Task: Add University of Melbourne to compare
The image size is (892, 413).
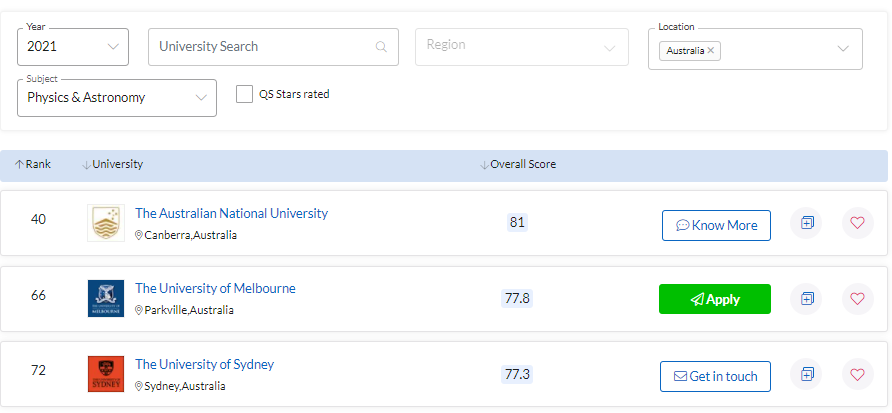Action: pos(807,299)
